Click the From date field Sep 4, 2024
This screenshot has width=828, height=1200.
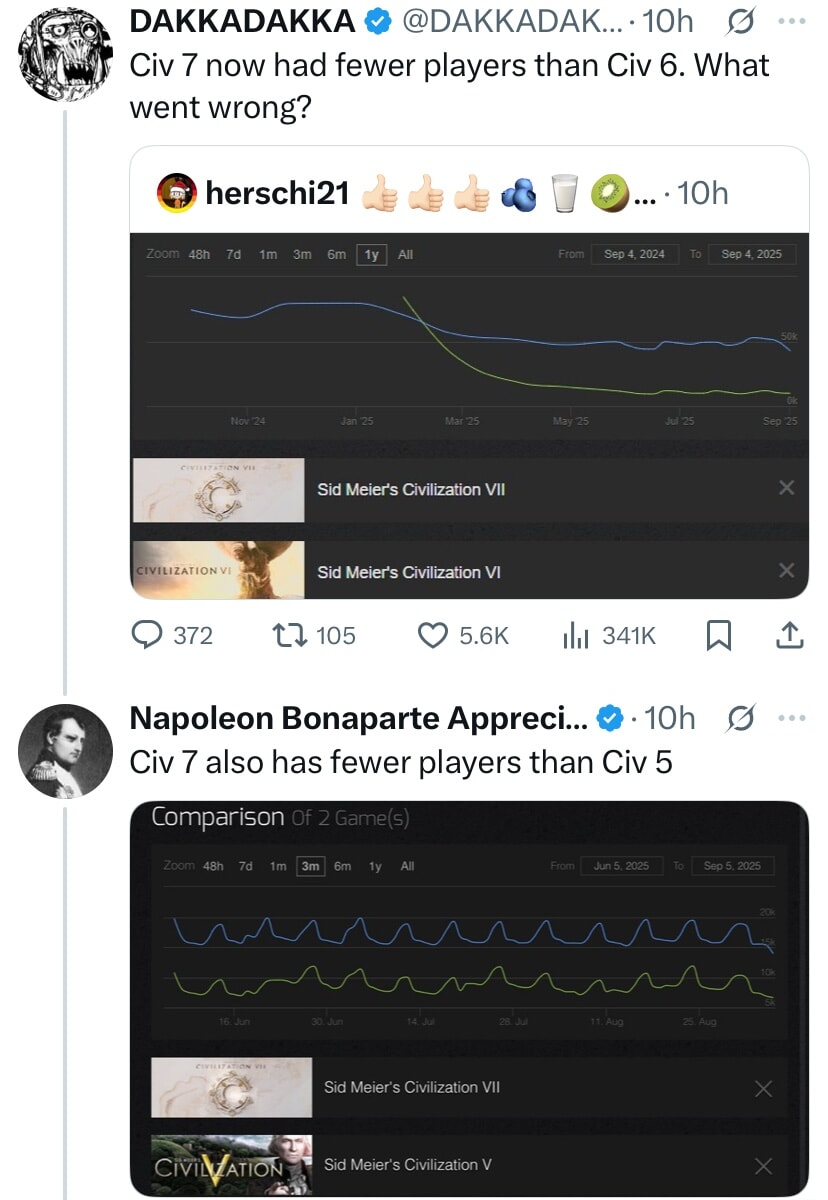click(x=634, y=254)
